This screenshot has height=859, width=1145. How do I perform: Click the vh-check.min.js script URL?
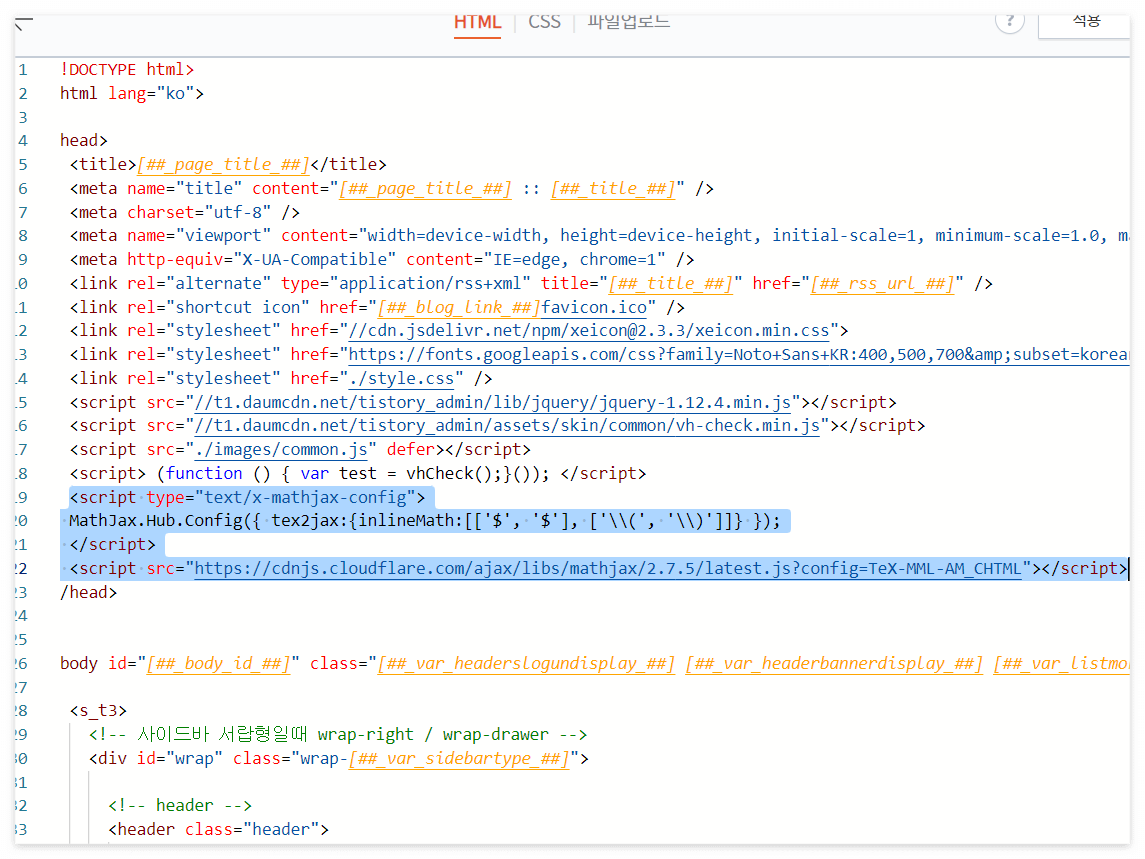[x=507, y=426]
